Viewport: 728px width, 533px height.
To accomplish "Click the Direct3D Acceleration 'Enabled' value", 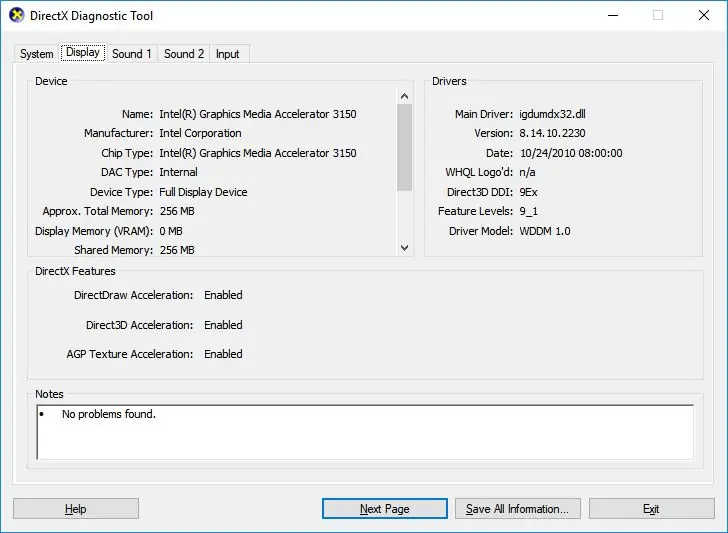I will pyautogui.click(x=223, y=325).
